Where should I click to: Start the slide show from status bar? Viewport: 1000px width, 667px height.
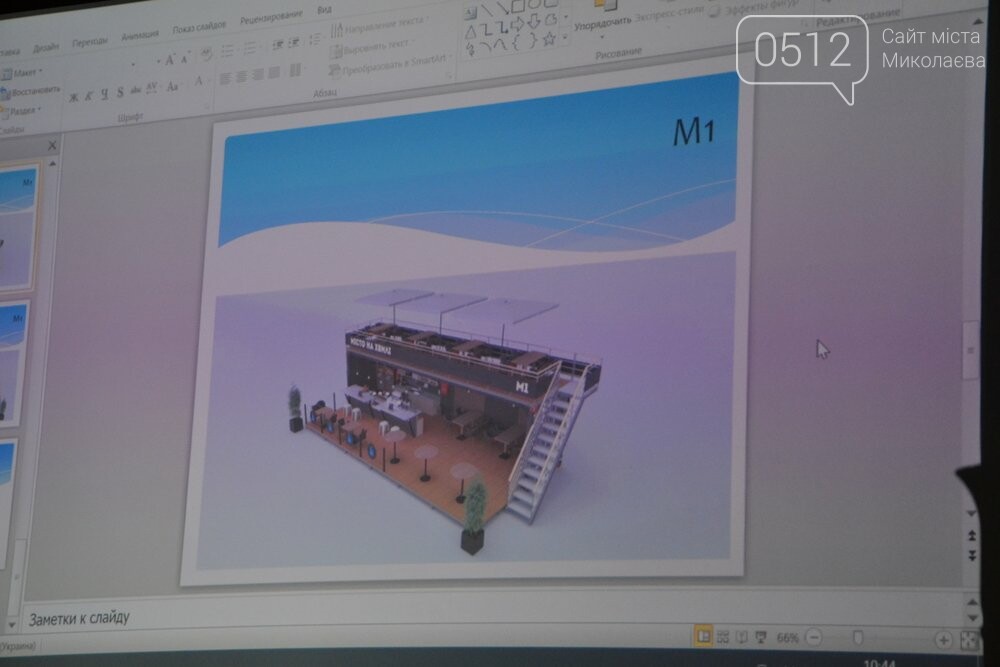[x=761, y=636]
